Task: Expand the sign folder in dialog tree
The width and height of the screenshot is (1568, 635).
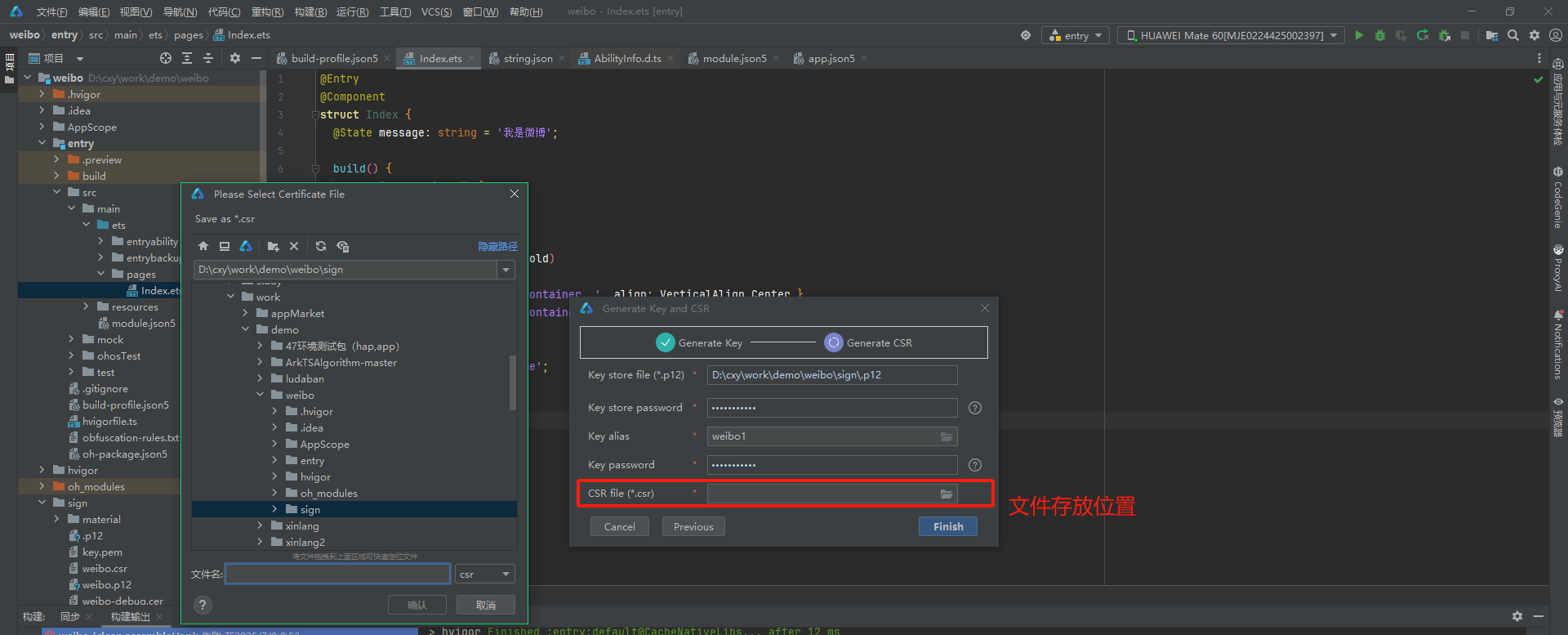Action: pyautogui.click(x=275, y=510)
